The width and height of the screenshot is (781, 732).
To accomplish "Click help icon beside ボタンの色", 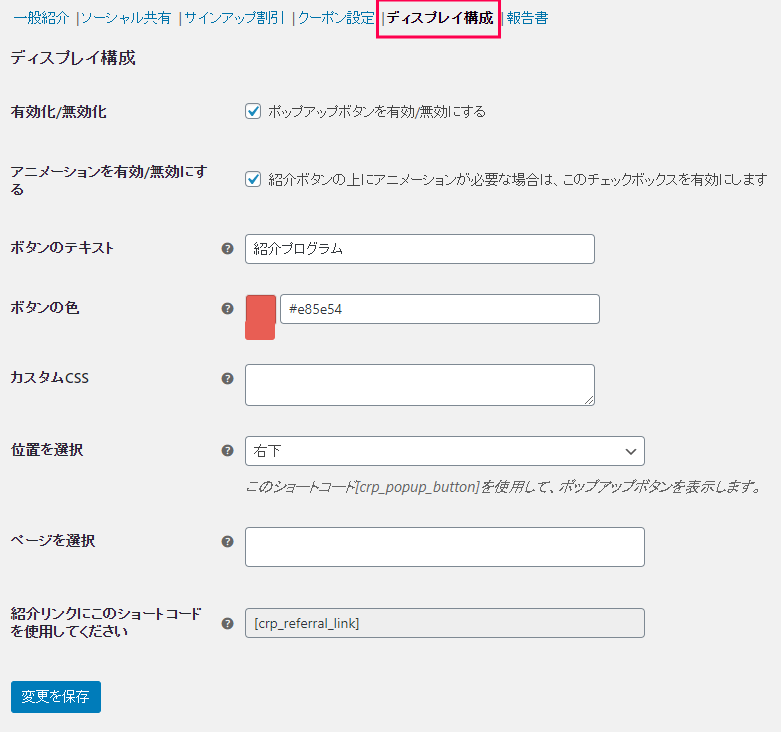I will pos(227,308).
